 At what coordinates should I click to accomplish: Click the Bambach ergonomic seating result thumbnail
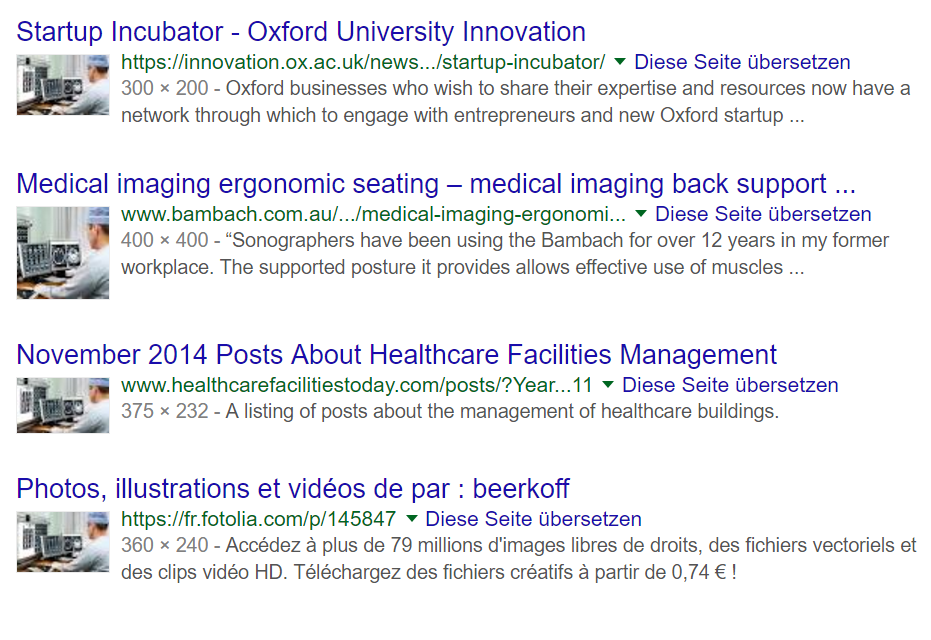63,252
